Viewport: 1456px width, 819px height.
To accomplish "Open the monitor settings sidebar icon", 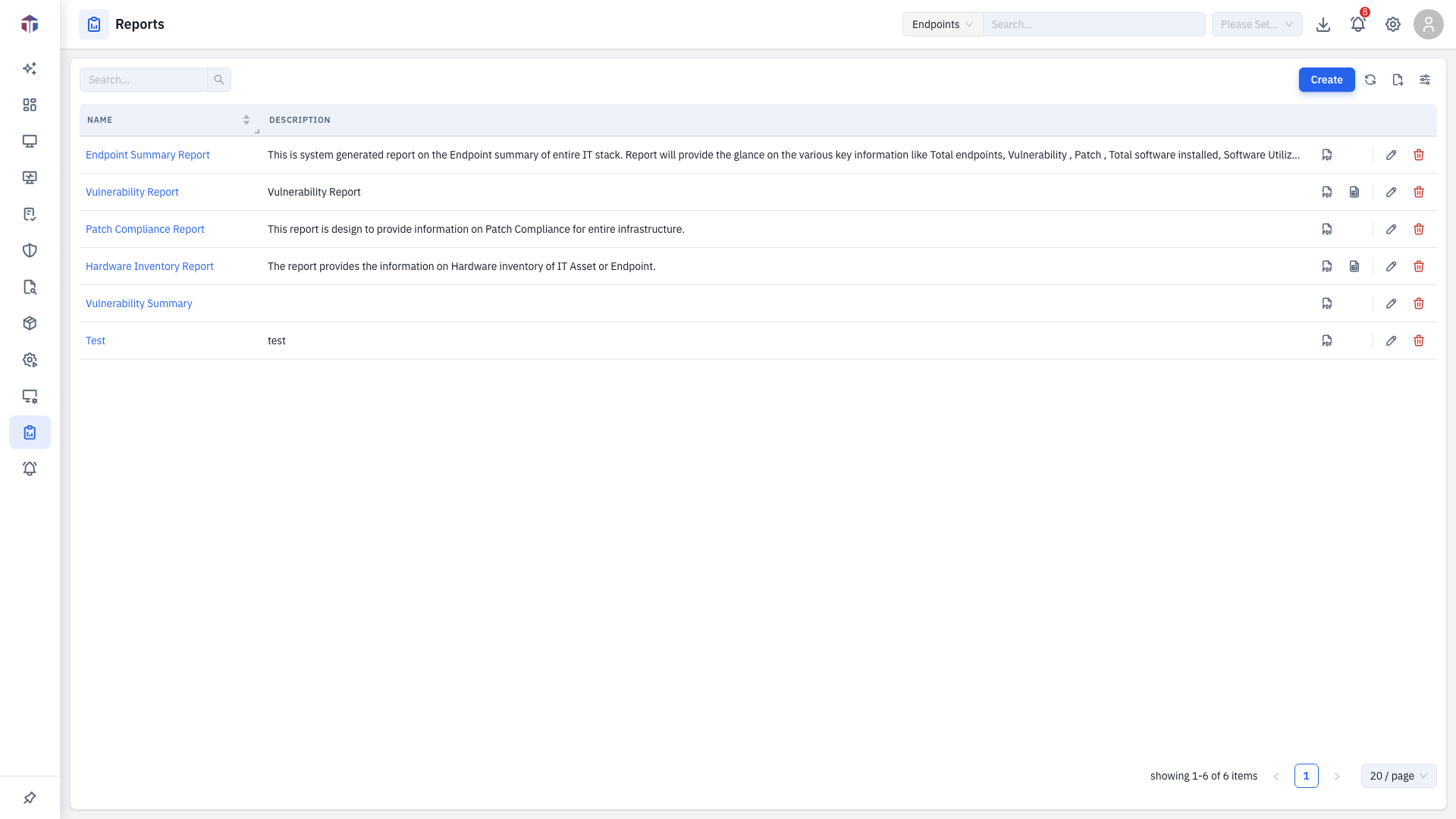I will (30, 396).
